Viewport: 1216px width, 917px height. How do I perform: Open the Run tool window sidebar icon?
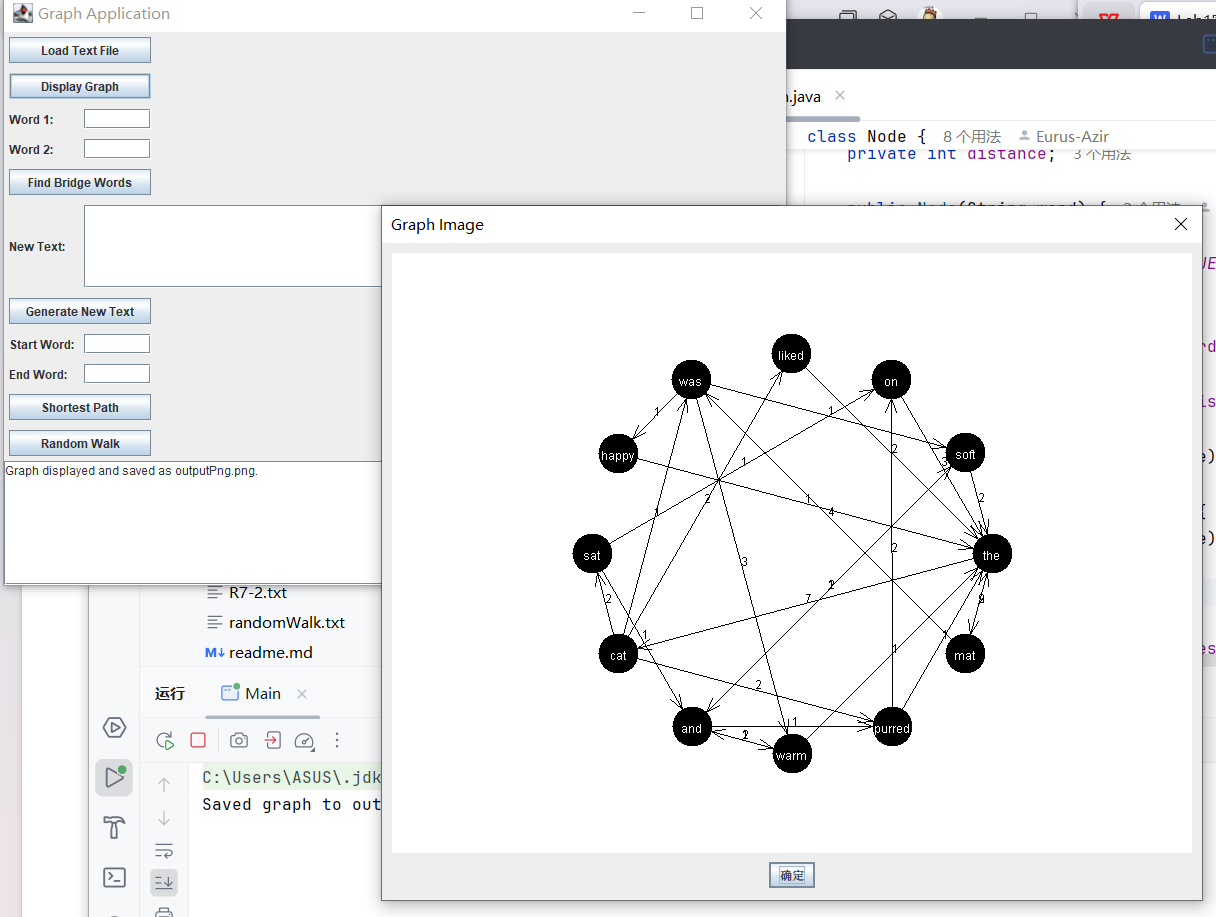114,778
